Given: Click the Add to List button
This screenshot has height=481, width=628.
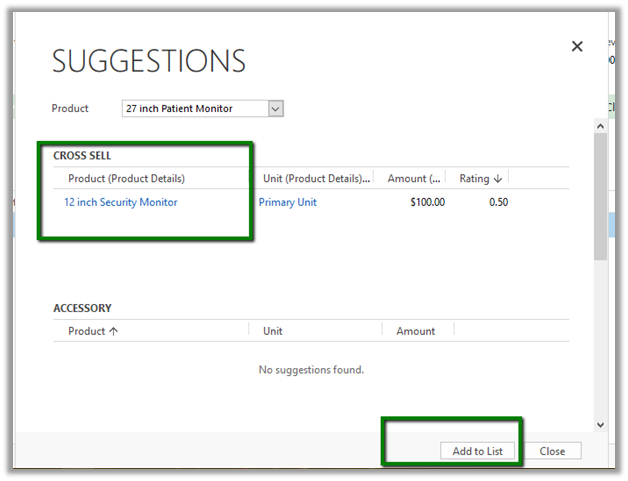Looking at the screenshot, I should click(x=477, y=451).
